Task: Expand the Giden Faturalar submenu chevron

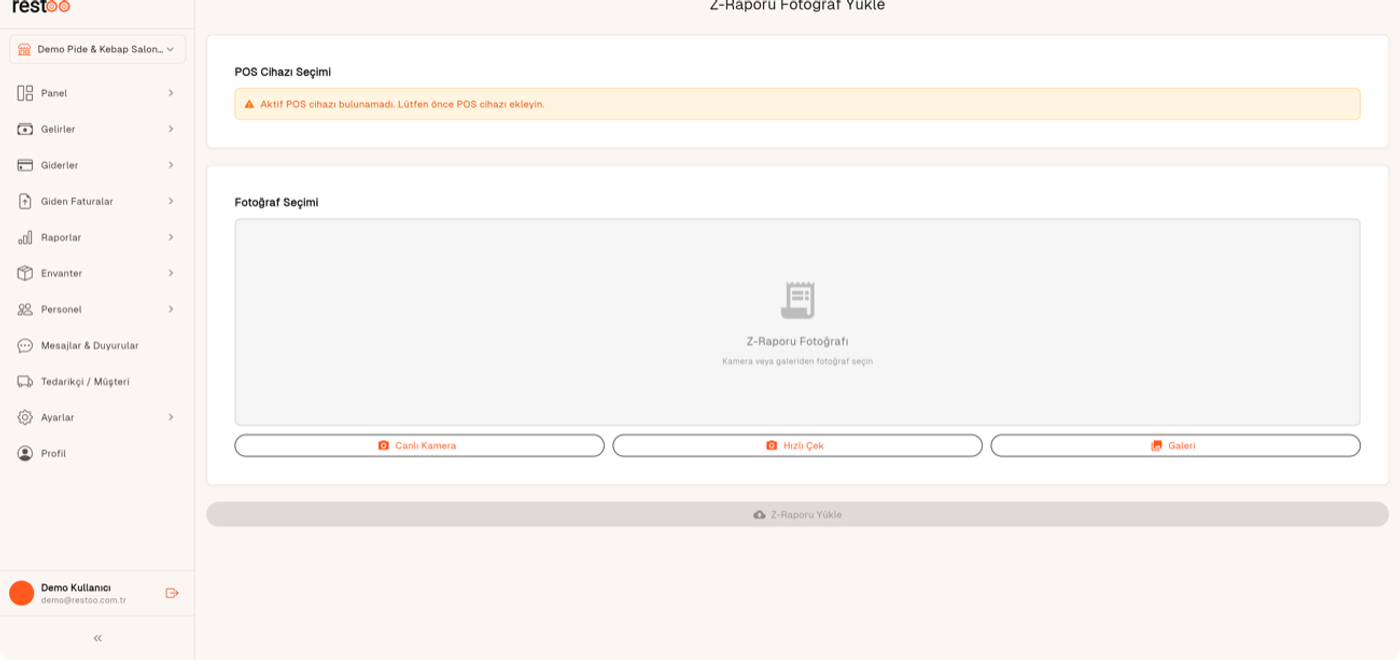Action: click(x=171, y=201)
